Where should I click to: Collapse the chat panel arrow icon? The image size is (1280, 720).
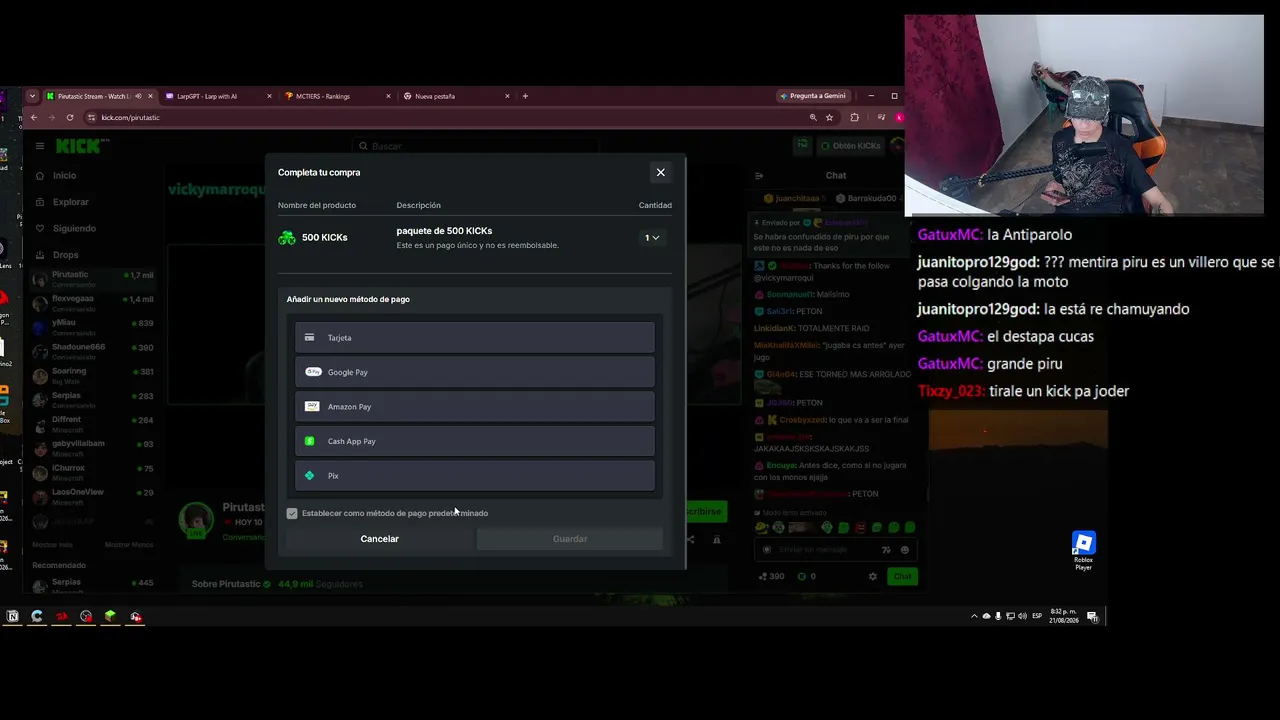759,176
